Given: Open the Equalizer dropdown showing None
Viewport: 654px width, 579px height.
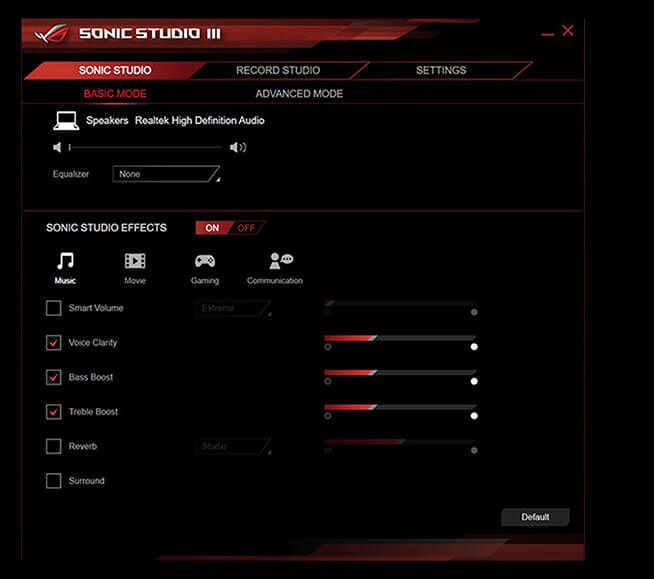Looking at the screenshot, I should click(166, 174).
